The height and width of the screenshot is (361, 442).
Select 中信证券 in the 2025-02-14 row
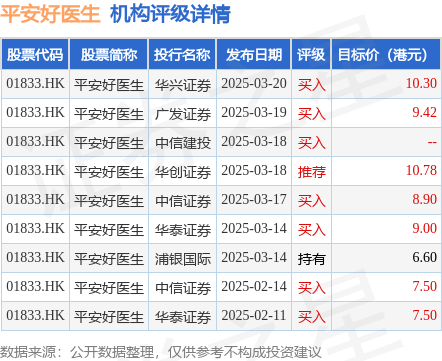(183, 288)
